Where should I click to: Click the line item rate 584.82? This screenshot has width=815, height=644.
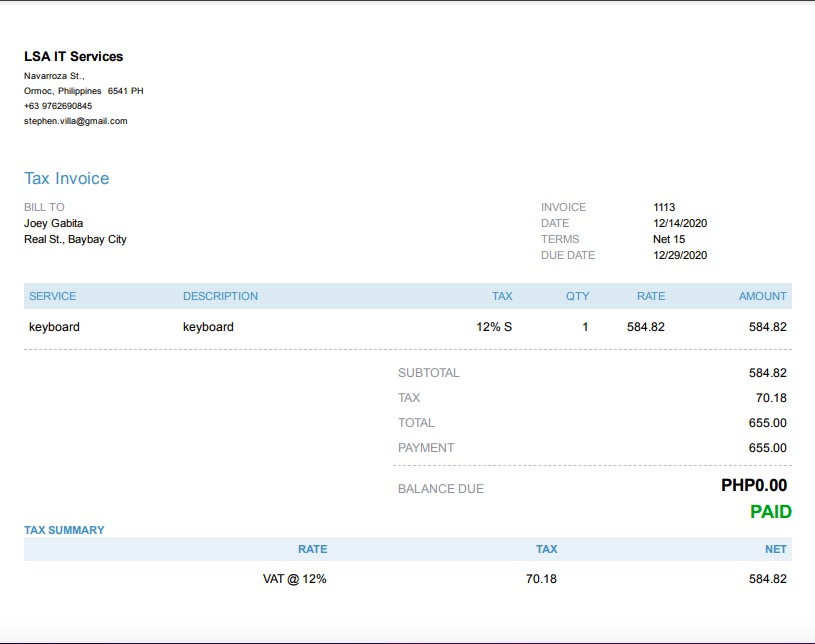pyautogui.click(x=646, y=327)
